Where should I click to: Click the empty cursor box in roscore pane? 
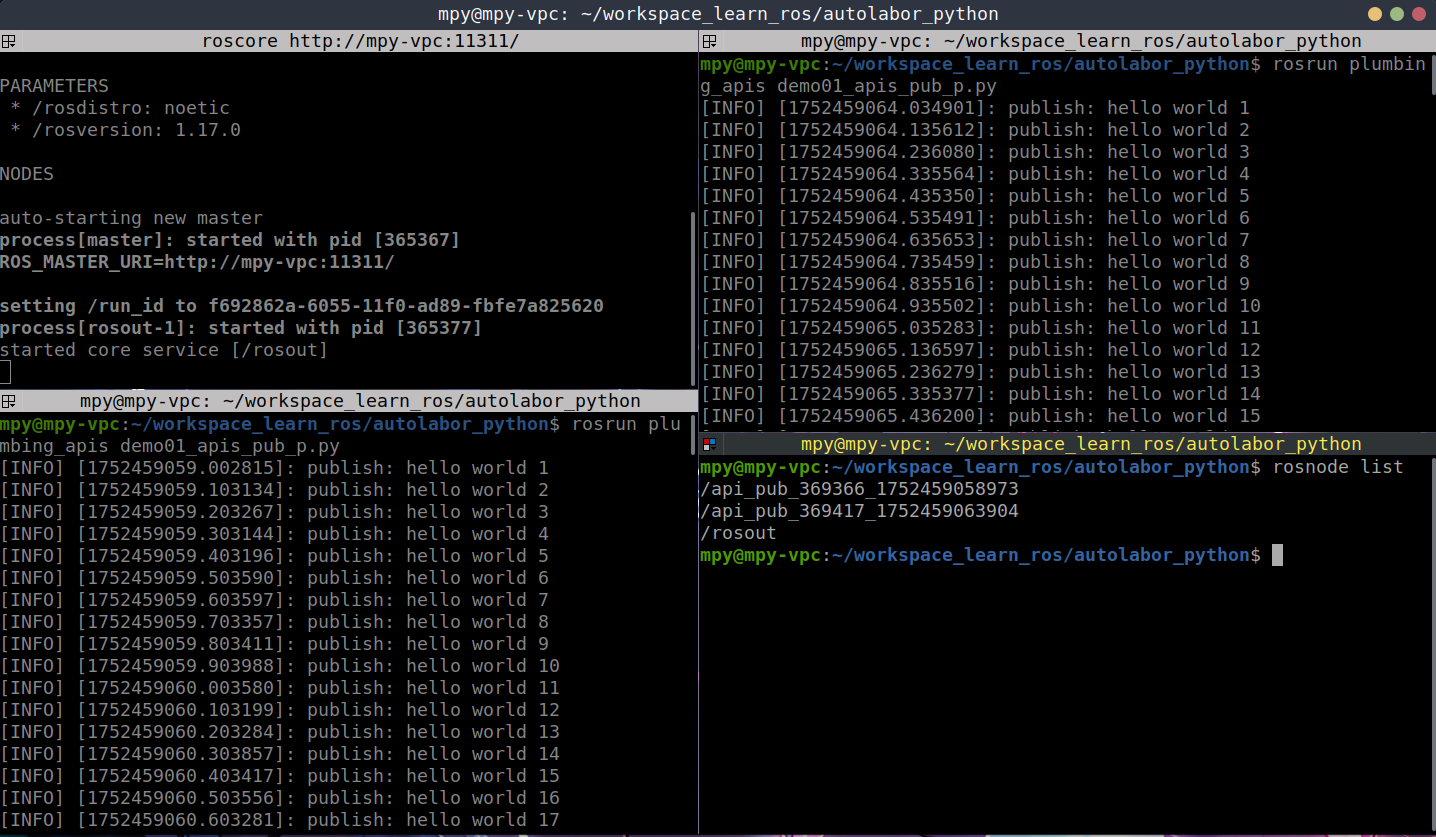tap(5, 373)
